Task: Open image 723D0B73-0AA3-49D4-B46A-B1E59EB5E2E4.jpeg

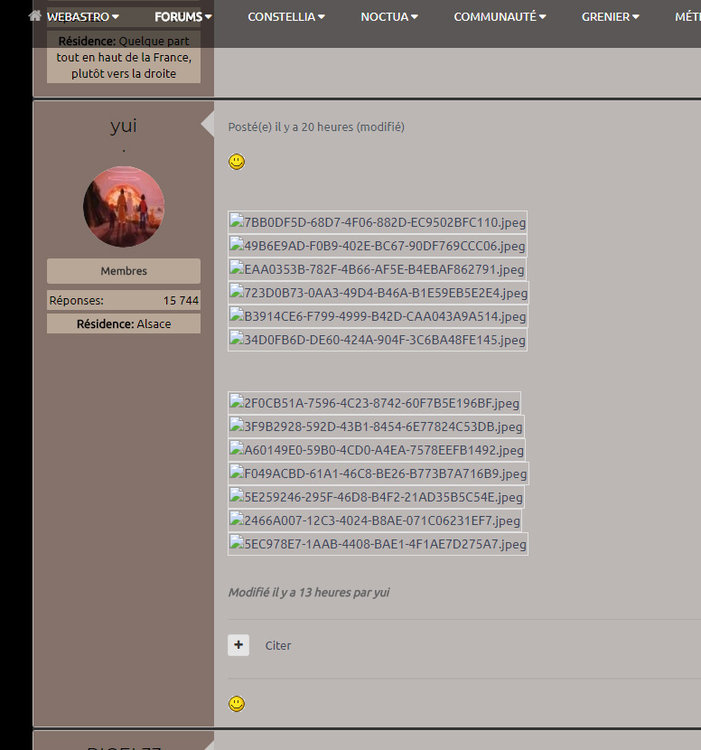Action: pos(379,293)
